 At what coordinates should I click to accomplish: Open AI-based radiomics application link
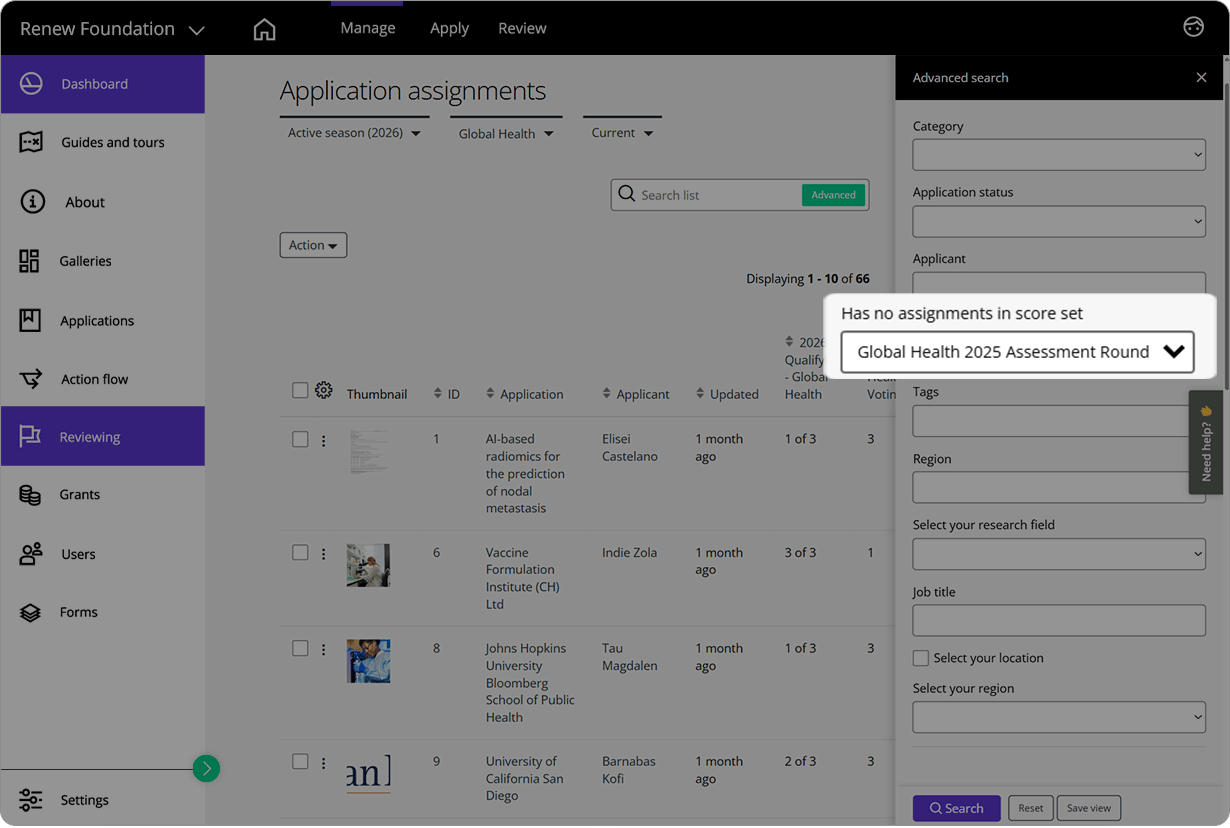click(525, 473)
